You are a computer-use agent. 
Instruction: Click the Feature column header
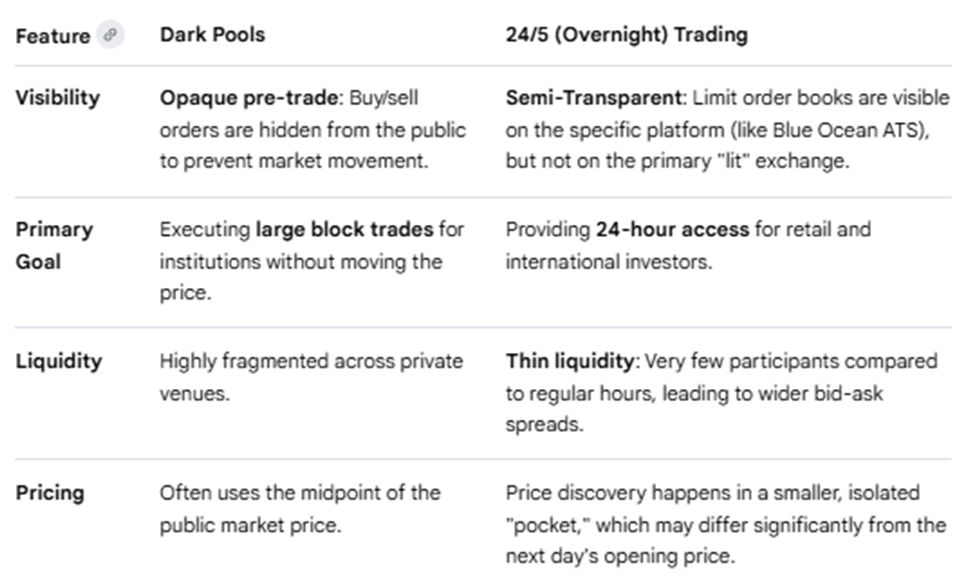pos(52,35)
